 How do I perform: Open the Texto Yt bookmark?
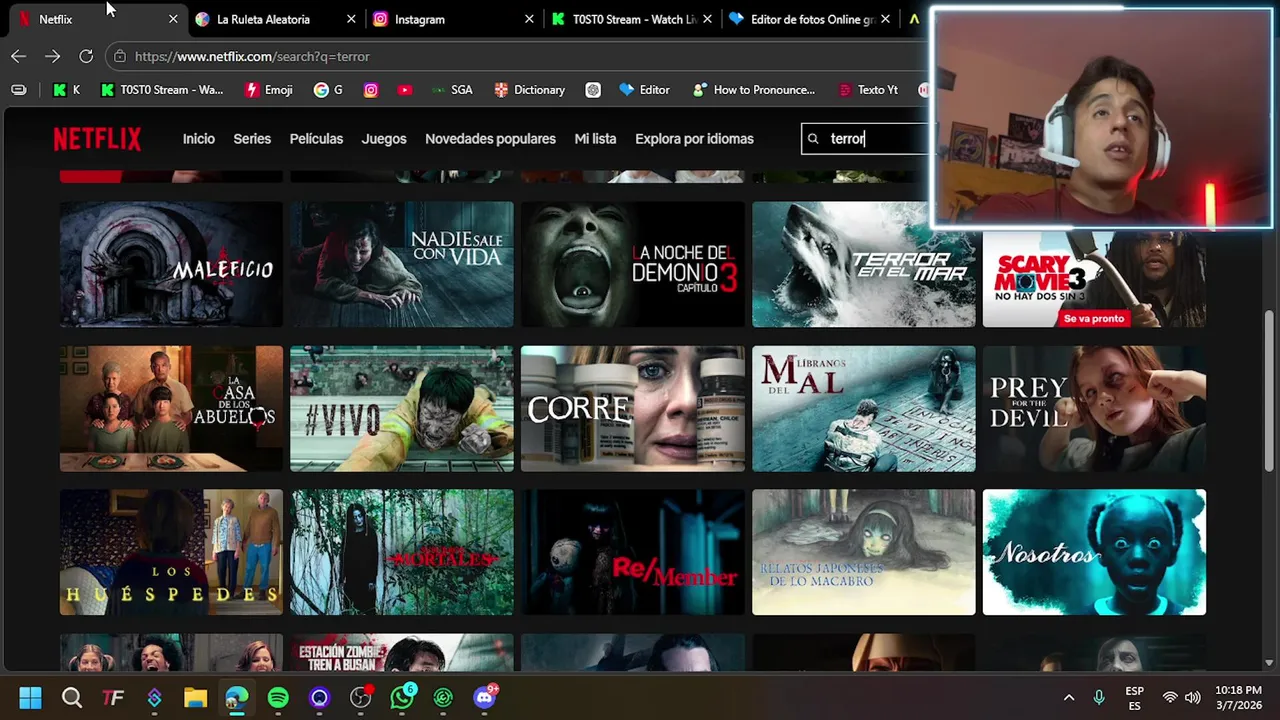pyautogui.click(x=868, y=90)
